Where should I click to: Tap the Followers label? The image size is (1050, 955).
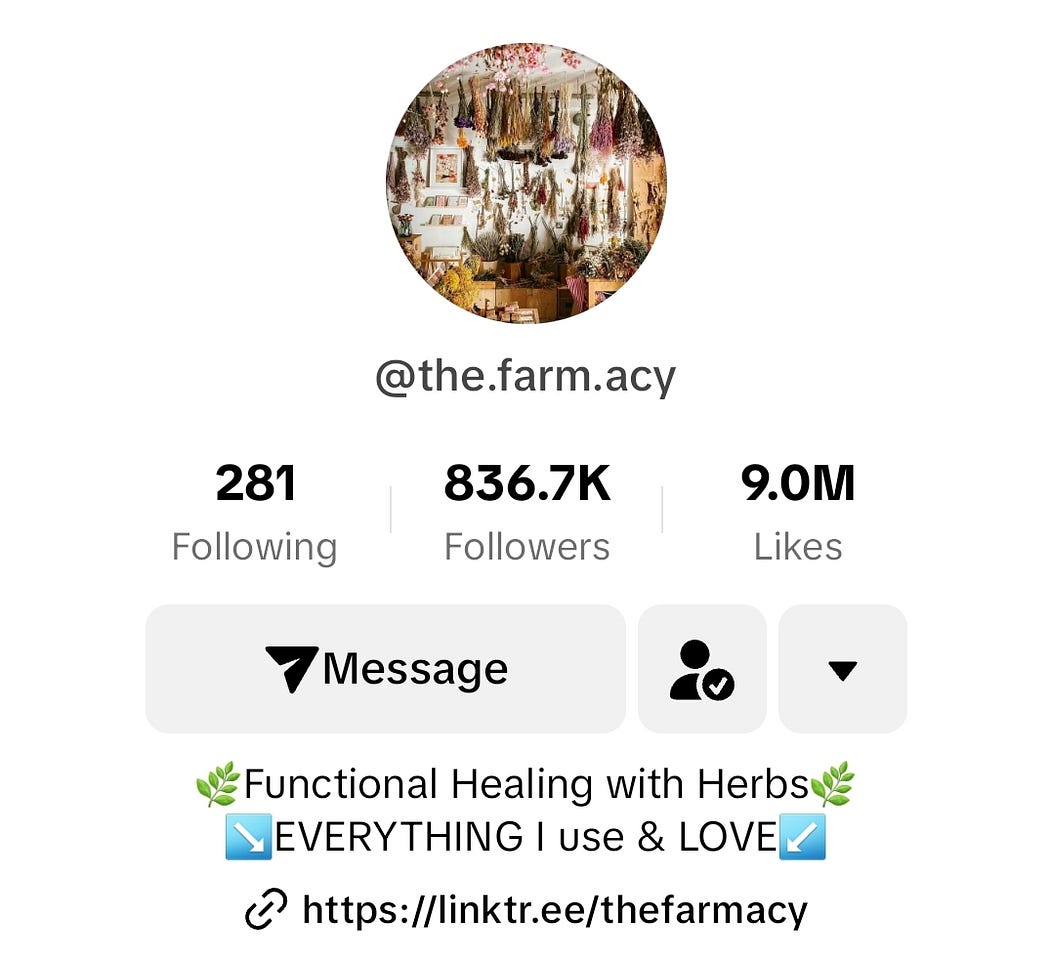pos(527,547)
